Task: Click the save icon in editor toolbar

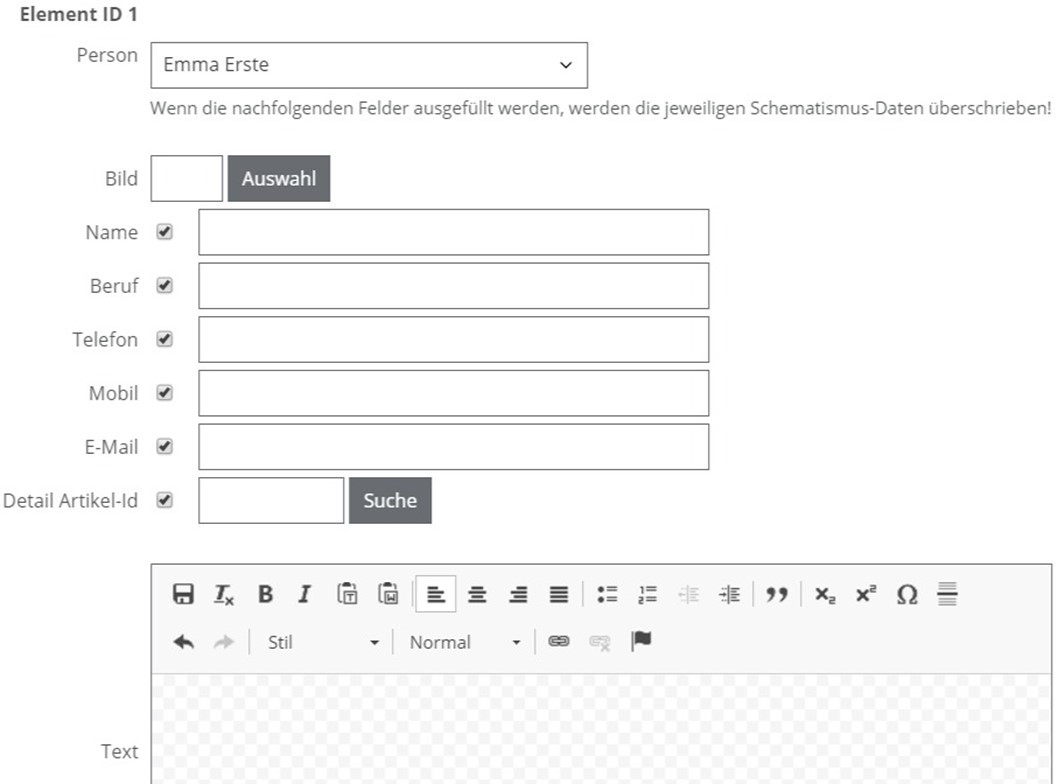Action: [183, 595]
